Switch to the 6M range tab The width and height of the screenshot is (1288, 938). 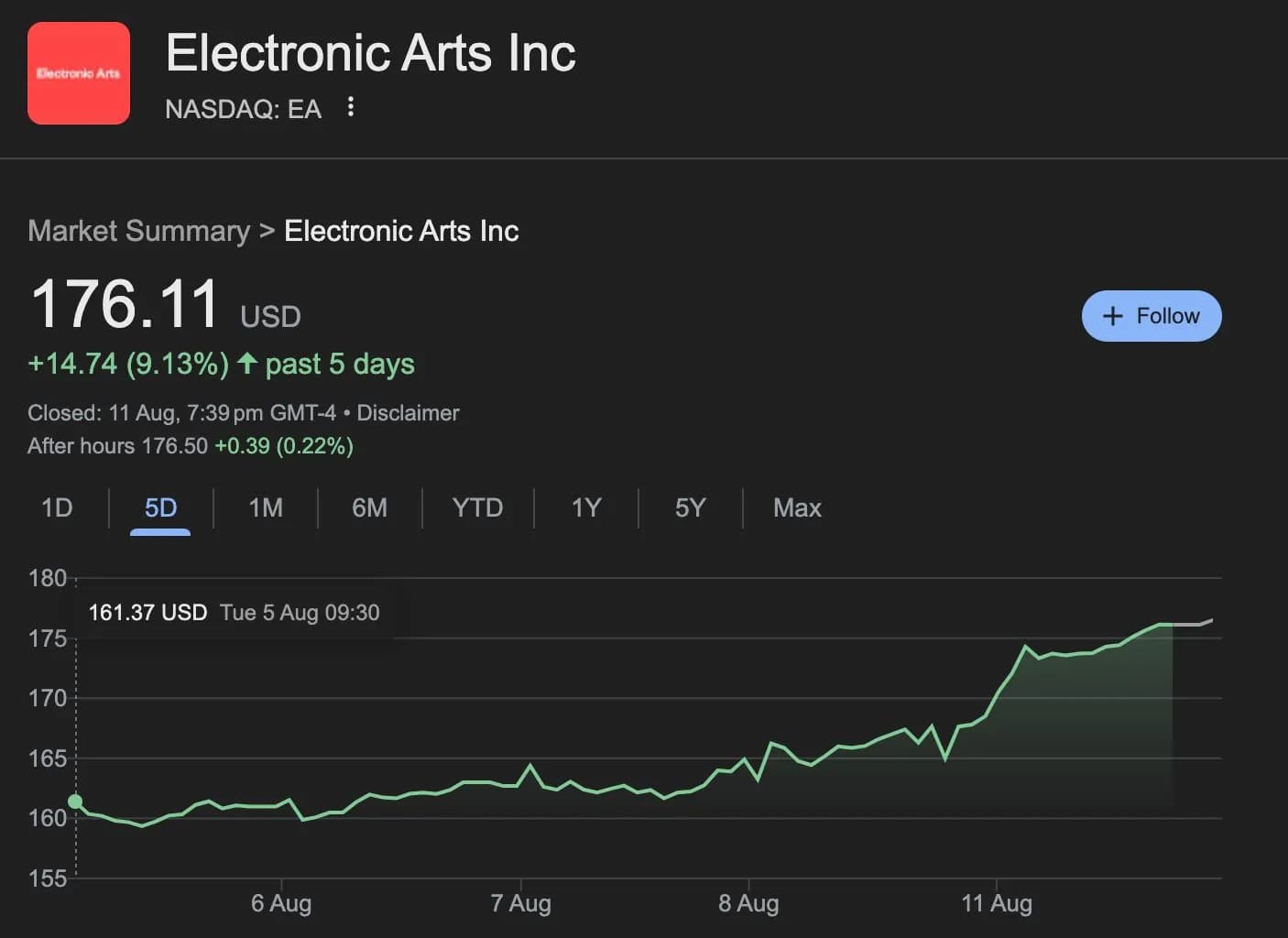pyautogui.click(x=369, y=507)
